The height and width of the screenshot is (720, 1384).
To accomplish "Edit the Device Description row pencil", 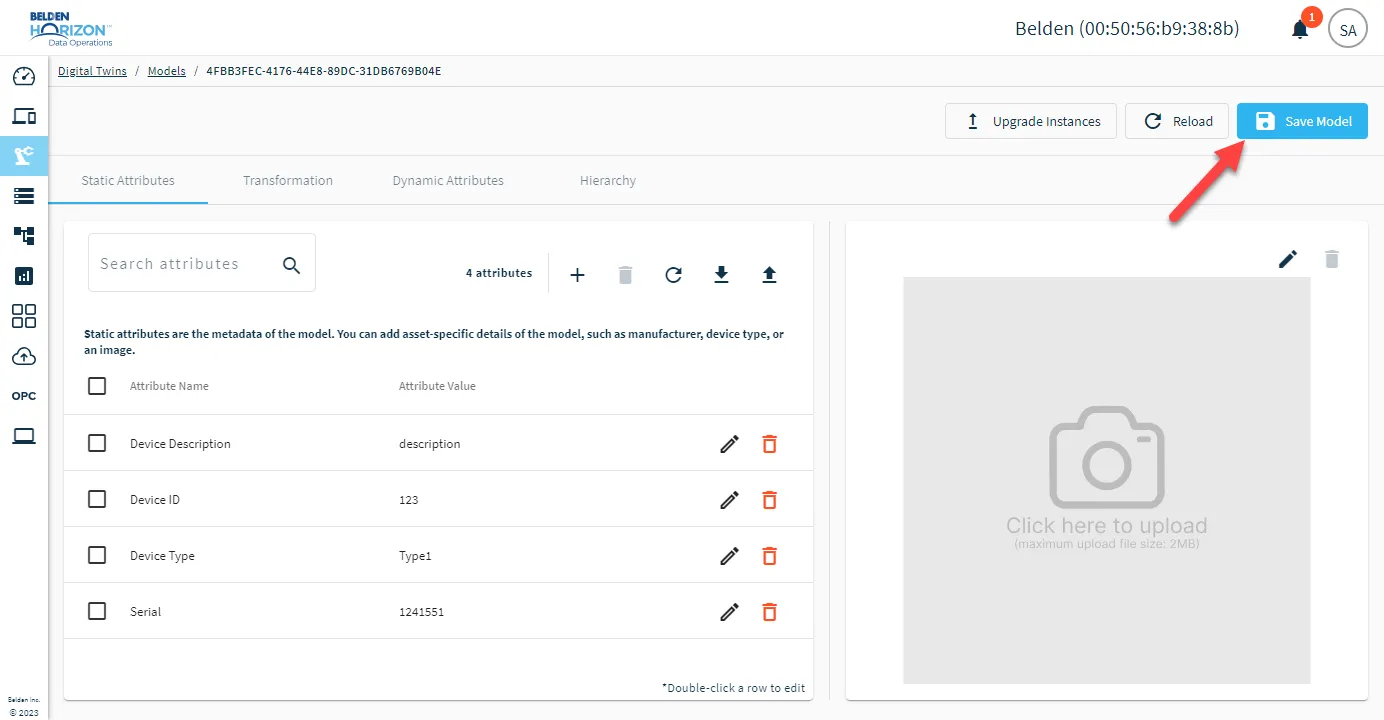I will click(730, 444).
